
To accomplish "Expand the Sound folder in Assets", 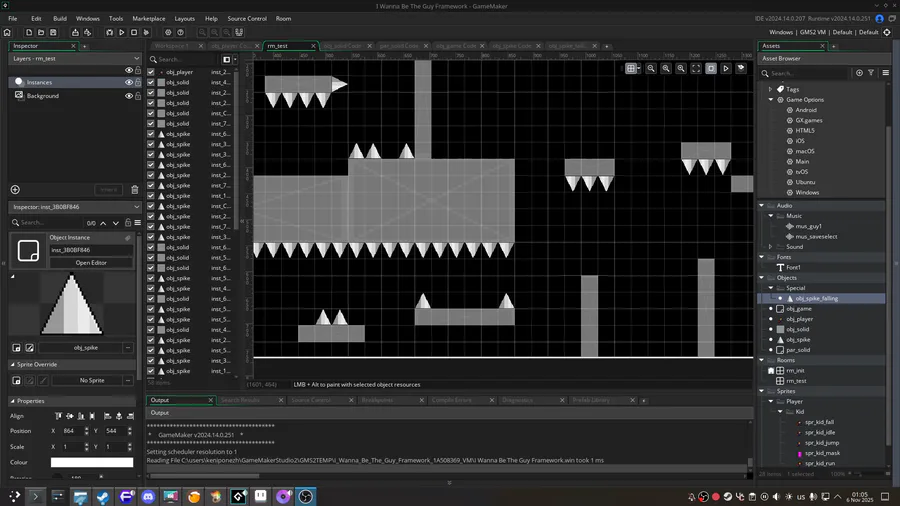I will 771,247.
